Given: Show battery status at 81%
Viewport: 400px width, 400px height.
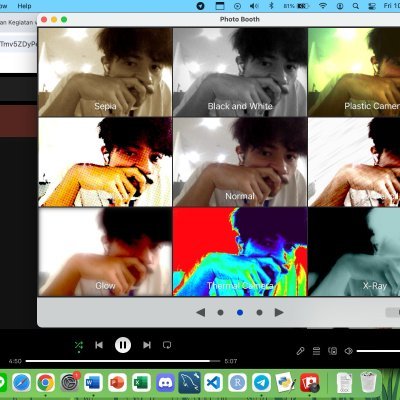Looking at the screenshot, I should pos(296,6).
